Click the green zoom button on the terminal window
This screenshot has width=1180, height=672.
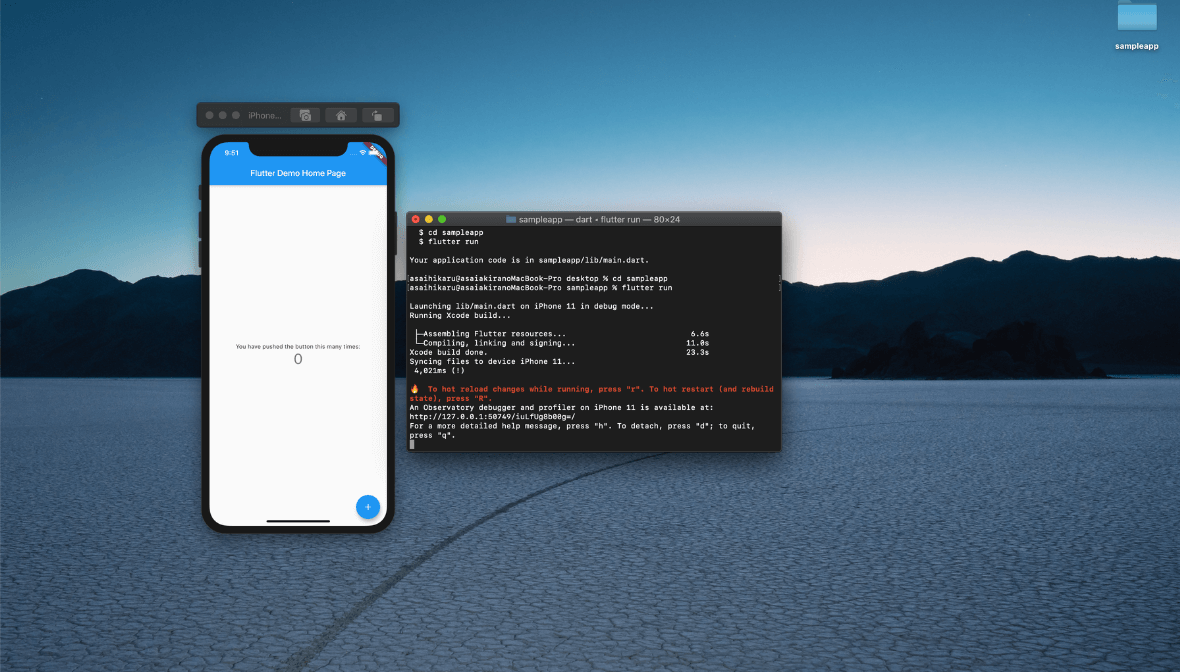[x=443, y=219]
